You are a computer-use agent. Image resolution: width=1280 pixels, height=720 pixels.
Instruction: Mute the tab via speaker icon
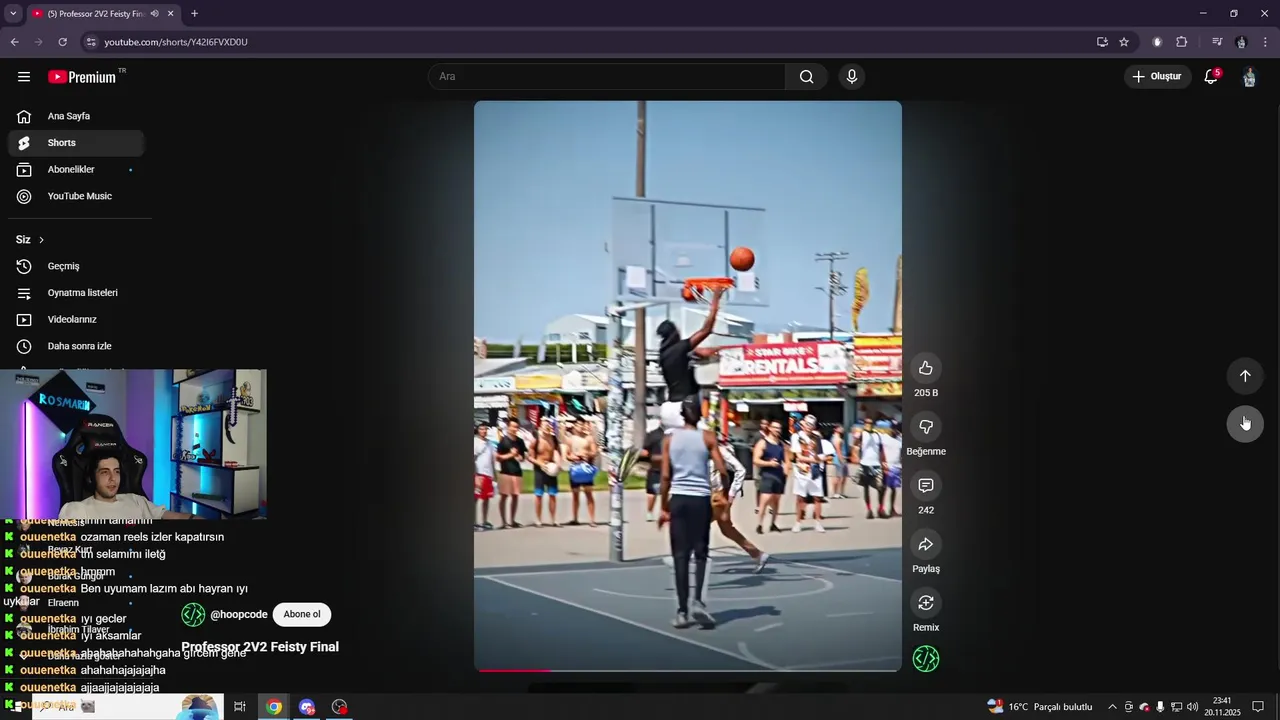154,14
